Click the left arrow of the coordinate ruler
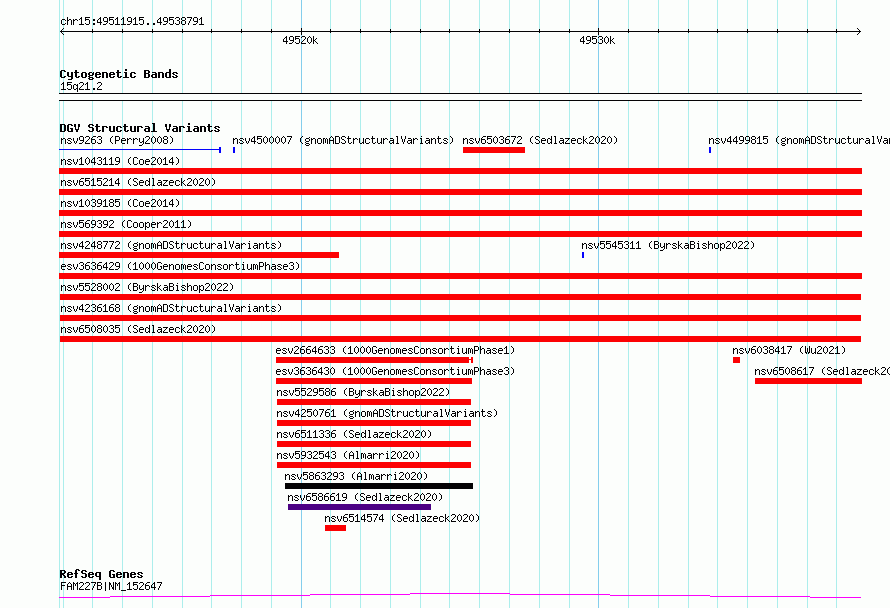 [63, 32]
